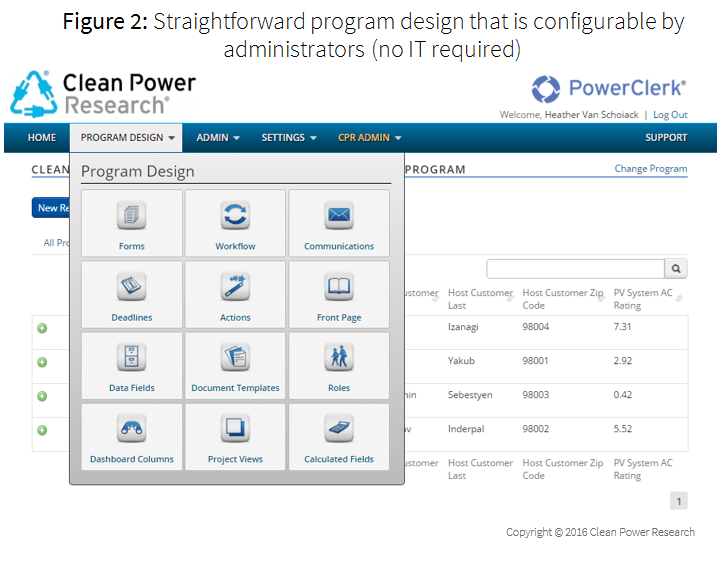This screenshot has height=561, width=720.
Task: Open the Roles people icon
Action: pyautogui.click(x=339, y=357)
